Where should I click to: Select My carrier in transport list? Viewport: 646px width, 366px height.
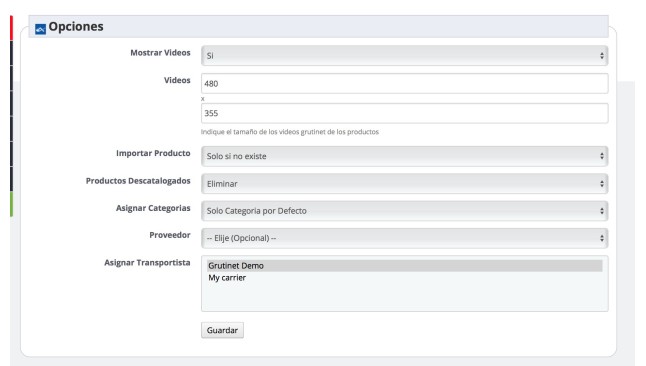click(405, 278)
